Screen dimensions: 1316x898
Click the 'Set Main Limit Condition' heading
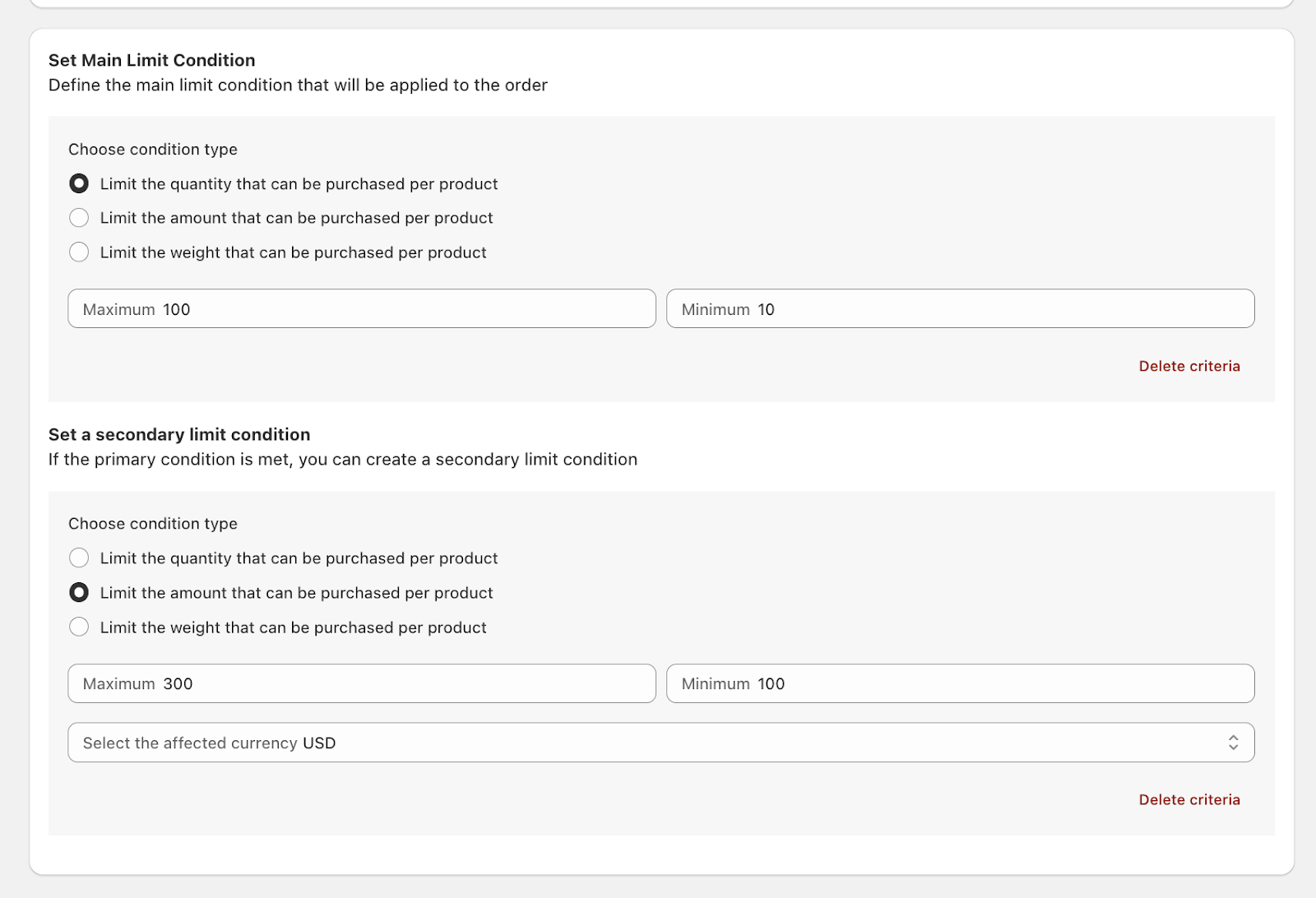tap(151, 60)
